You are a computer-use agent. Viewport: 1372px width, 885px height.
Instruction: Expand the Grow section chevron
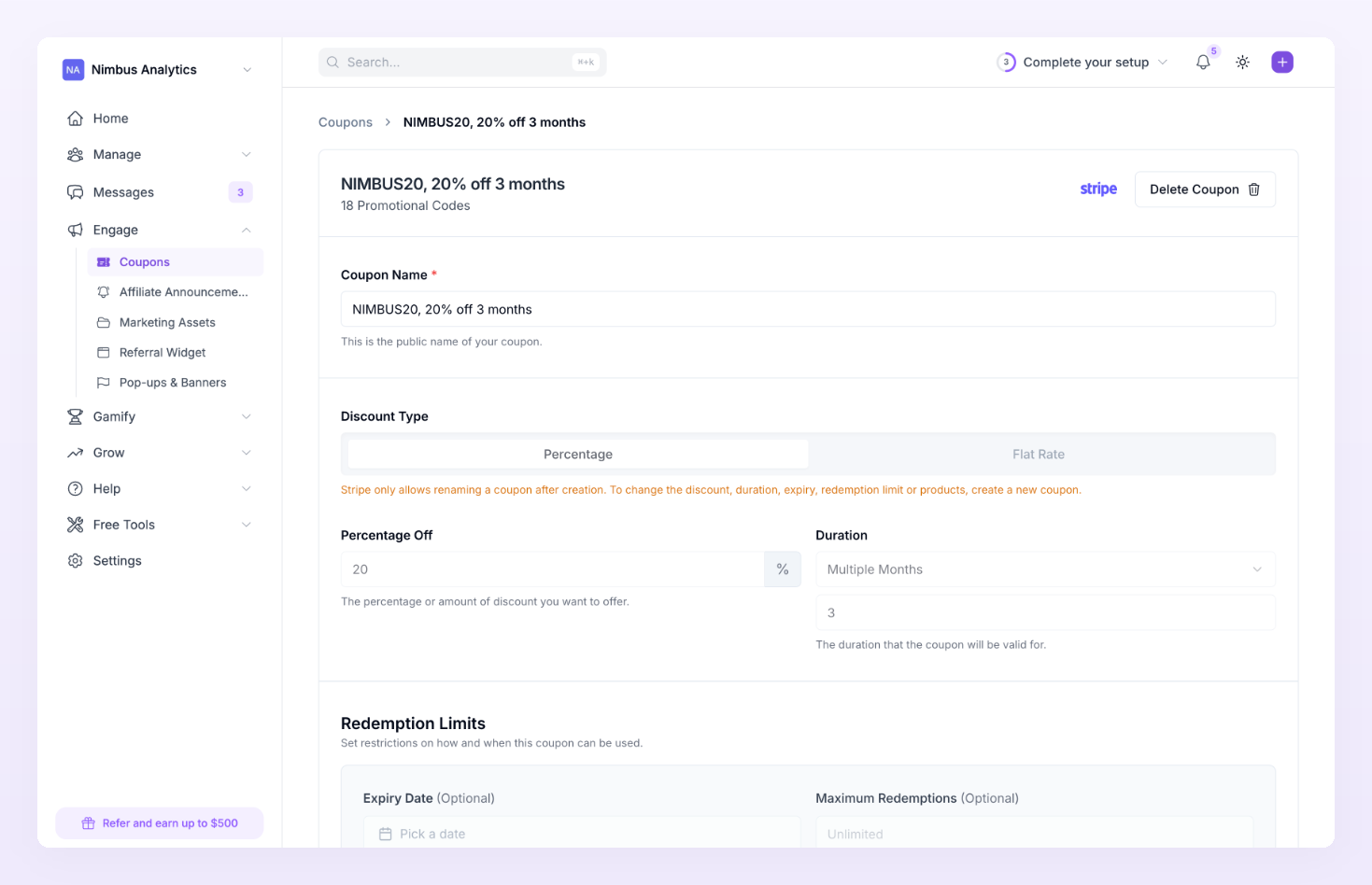[247, 453]
